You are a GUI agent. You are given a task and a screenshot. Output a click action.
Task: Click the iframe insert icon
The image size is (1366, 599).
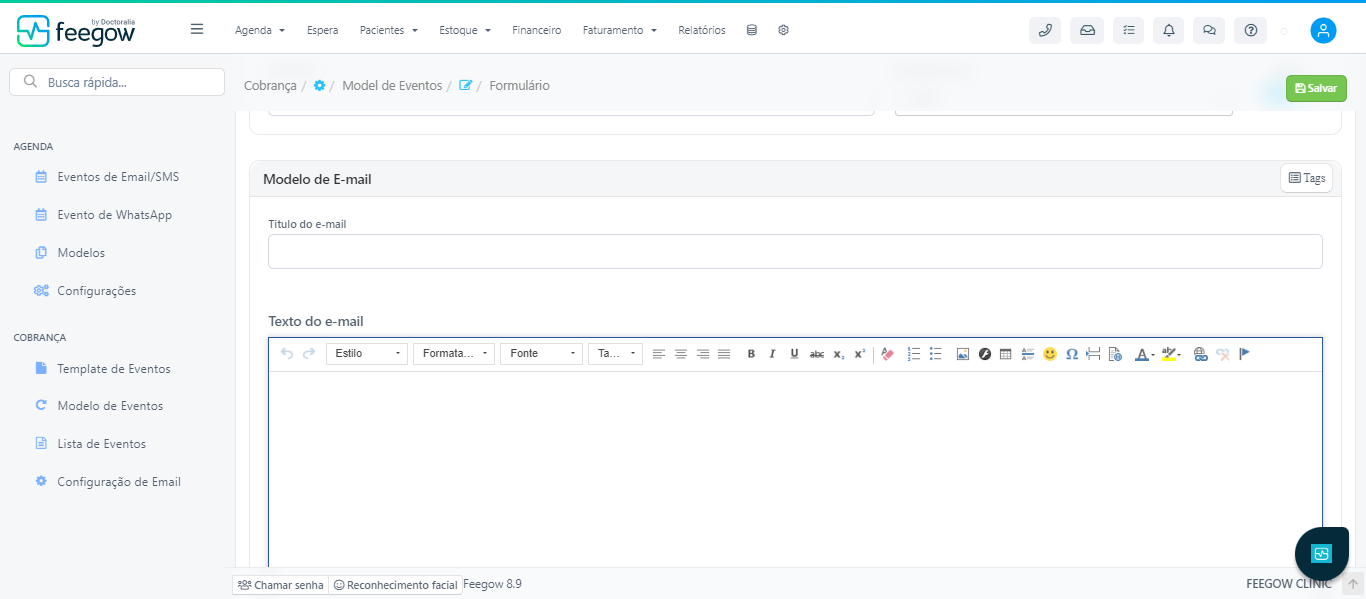click(x=1115, y=354)
